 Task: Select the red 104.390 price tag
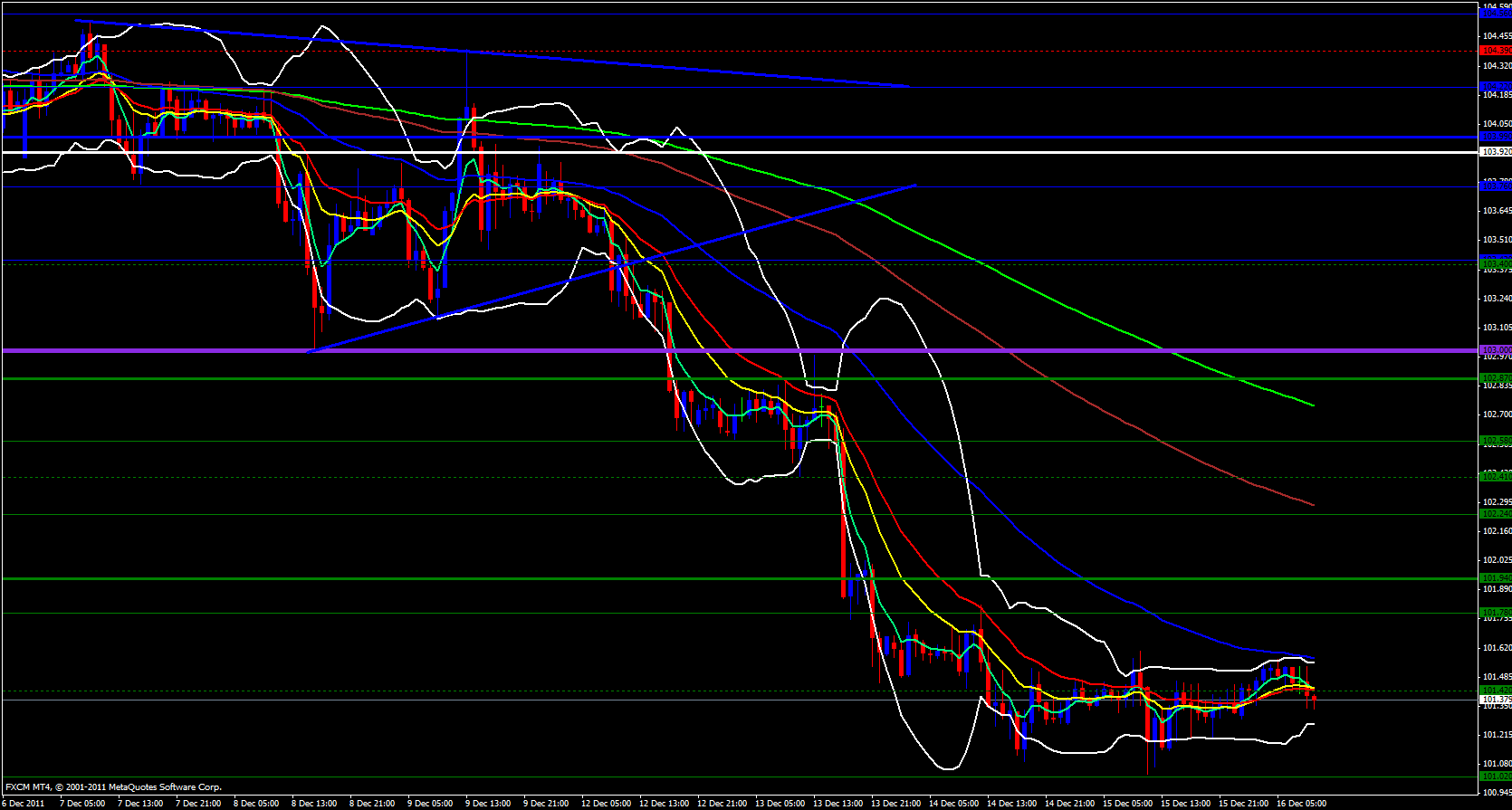1494,51
